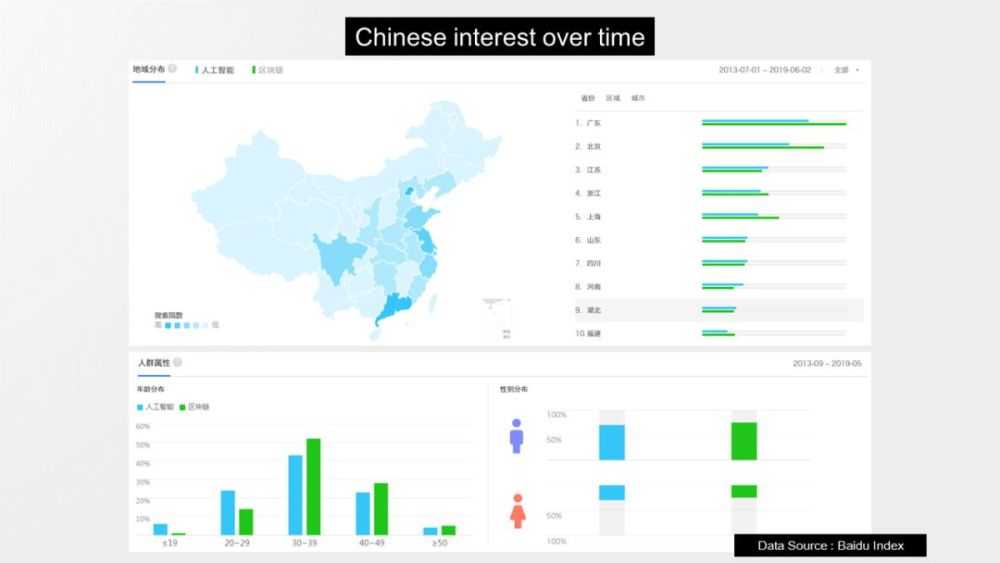Viewport: 1000px width, 563px height.
Task: Select the 人群属性 tab
Action: click(x=154, y=363)
